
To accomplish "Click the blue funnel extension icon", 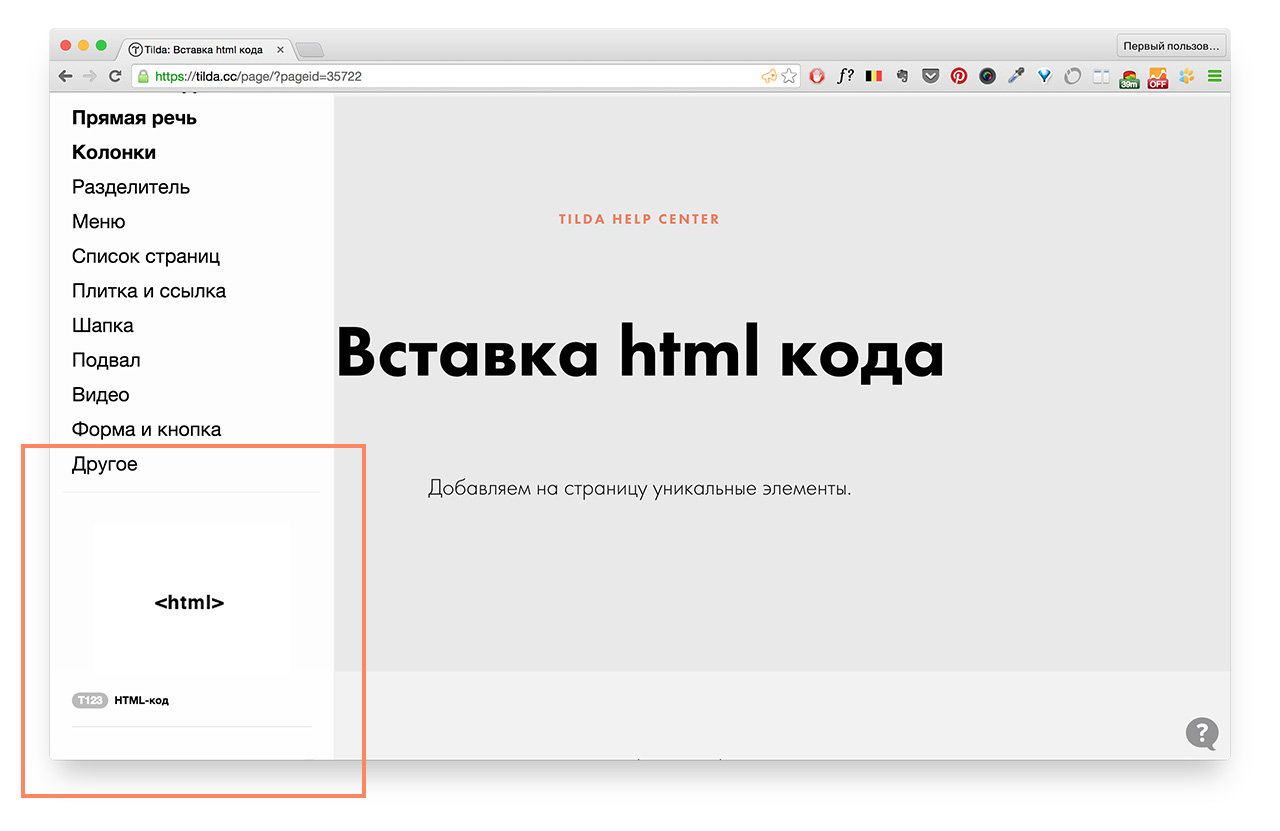I will coord(1044,76).
